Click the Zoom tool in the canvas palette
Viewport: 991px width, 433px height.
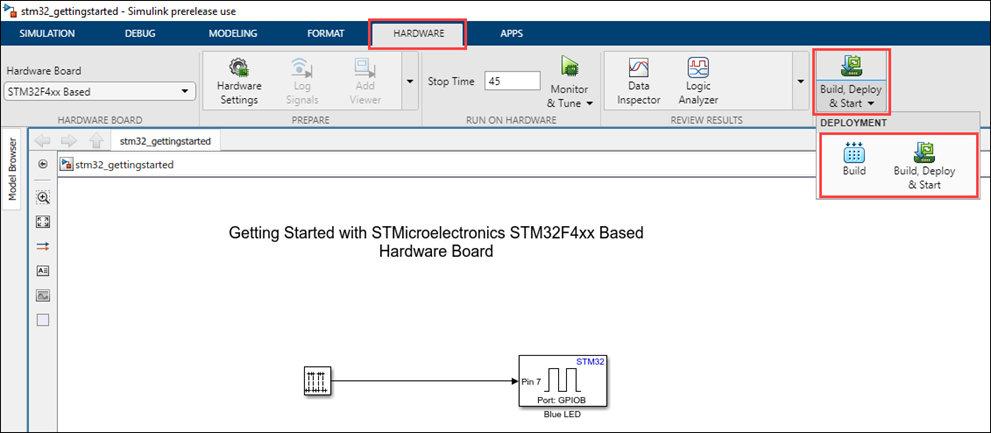(x=43, y=197)
